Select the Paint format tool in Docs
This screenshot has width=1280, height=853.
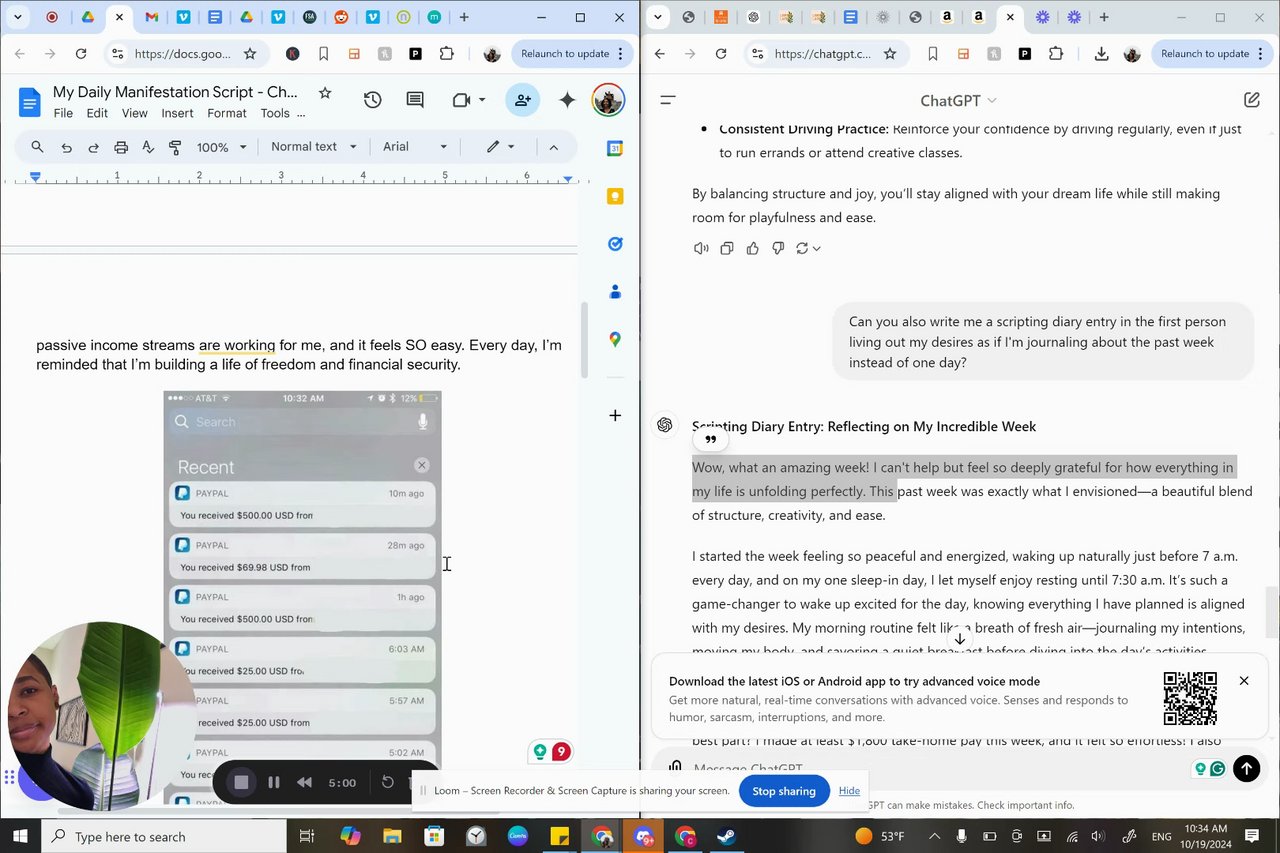pyautogui.click(x=175, y=147)
